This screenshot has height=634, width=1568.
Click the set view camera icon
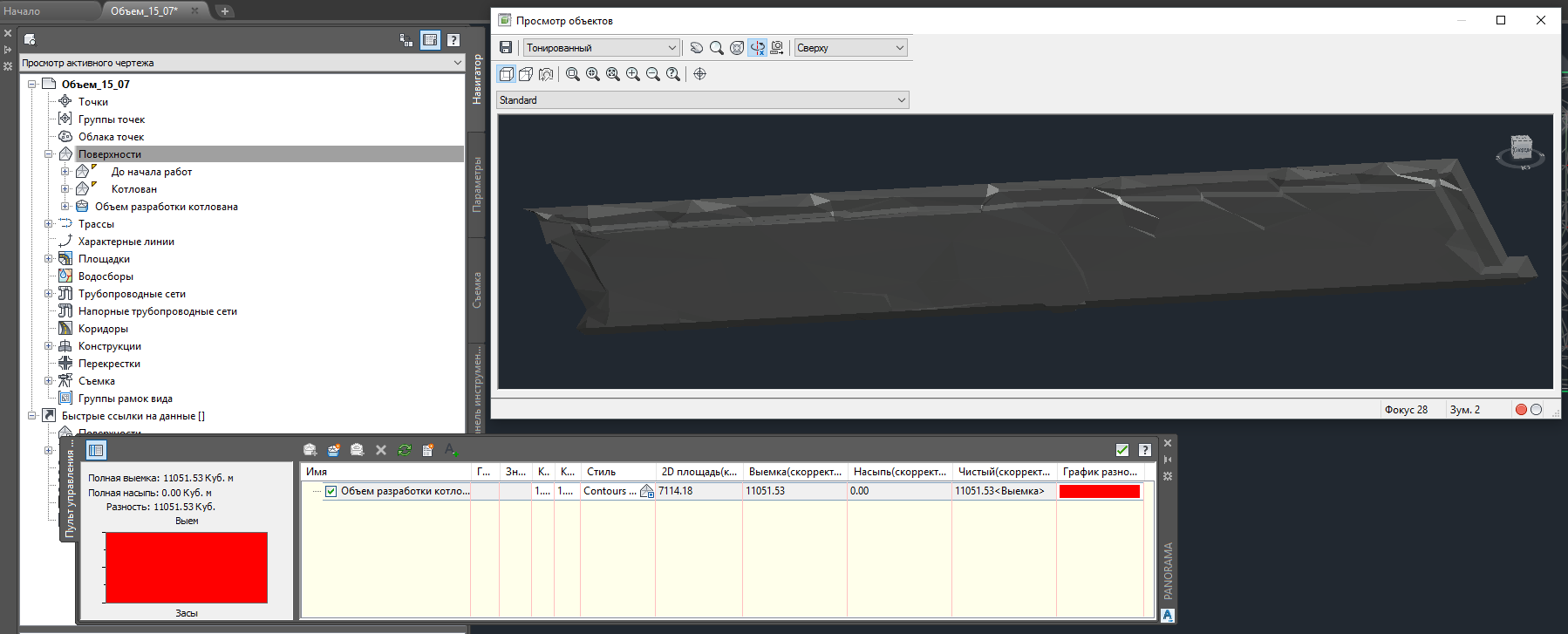coord(777,48)
